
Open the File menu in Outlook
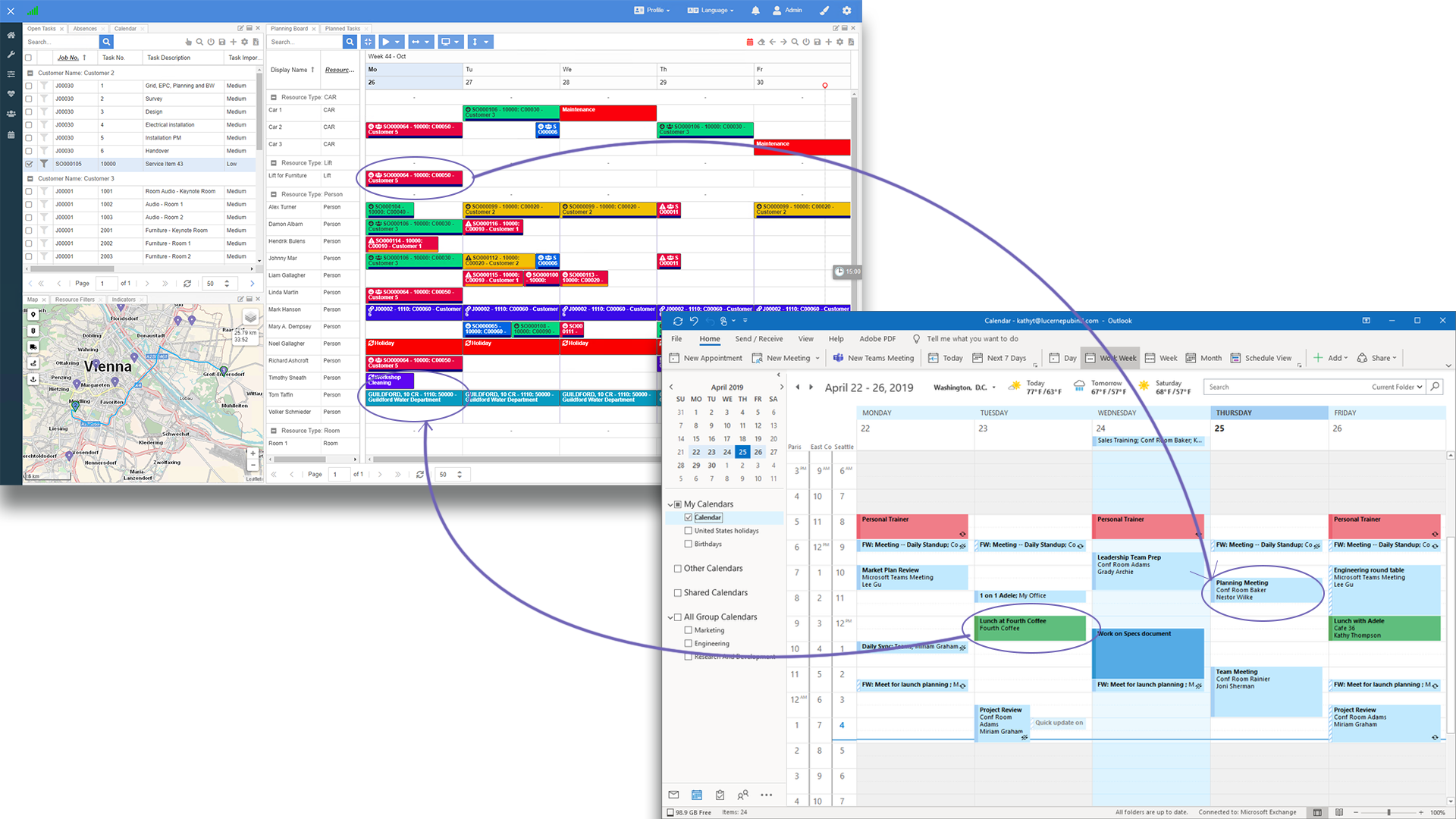(x=676, y=339)
